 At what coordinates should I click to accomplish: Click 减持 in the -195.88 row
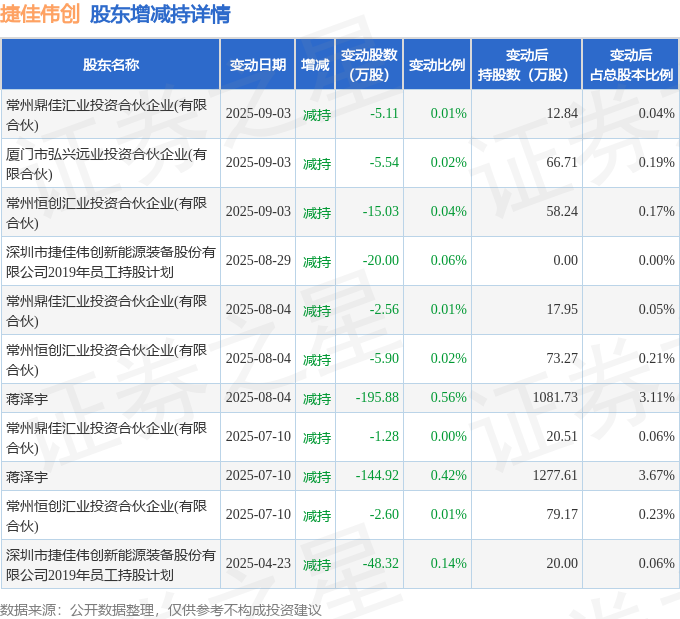click(x=317, y=399)
